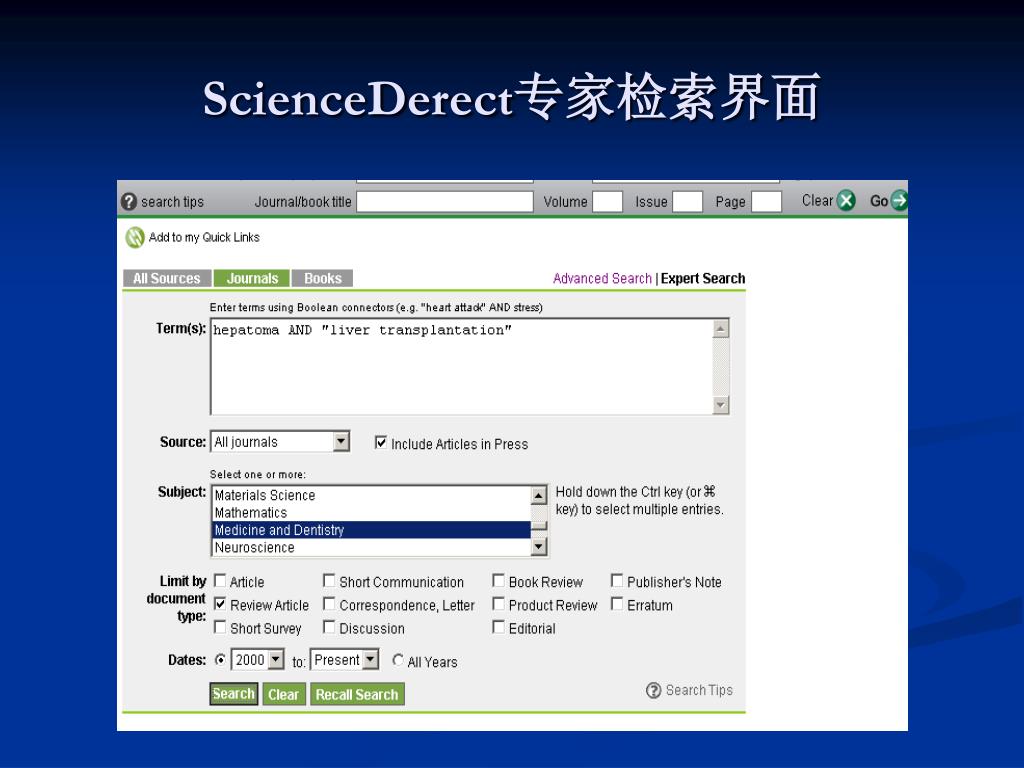
Task: Click the search tips link in top bar
Action: tap(172, 202)
